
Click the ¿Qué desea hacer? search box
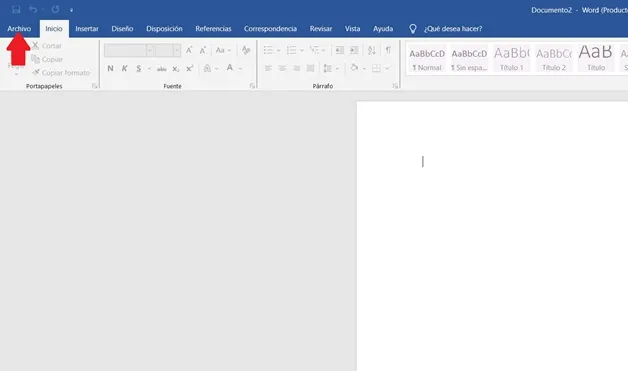click(x=453, y=29)
